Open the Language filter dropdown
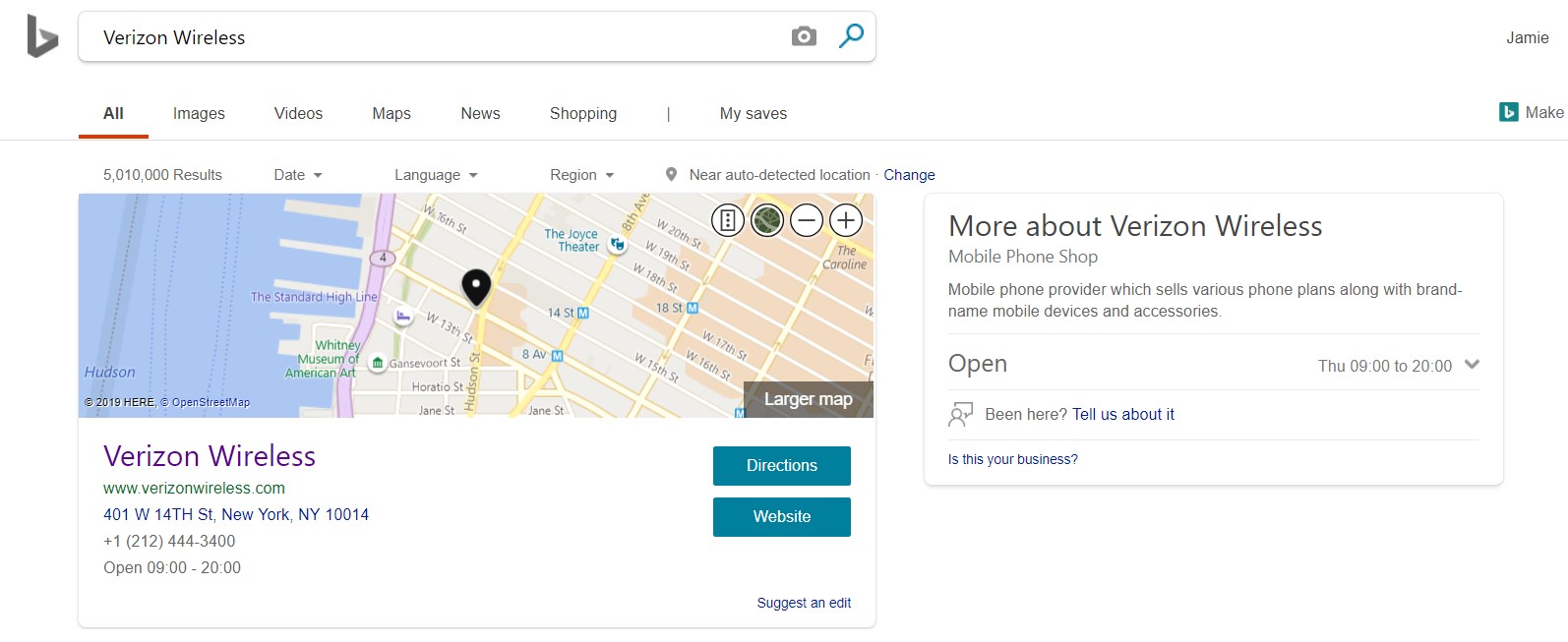 (436, 174)
